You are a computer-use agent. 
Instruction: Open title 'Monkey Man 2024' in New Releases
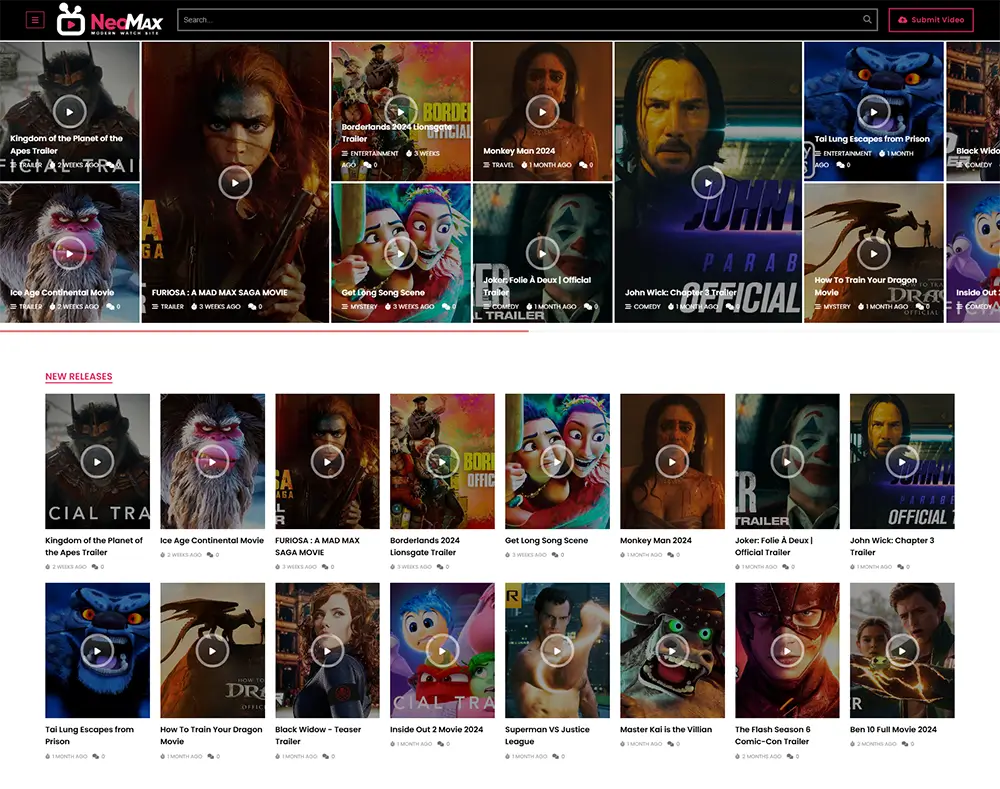[656, 540]
